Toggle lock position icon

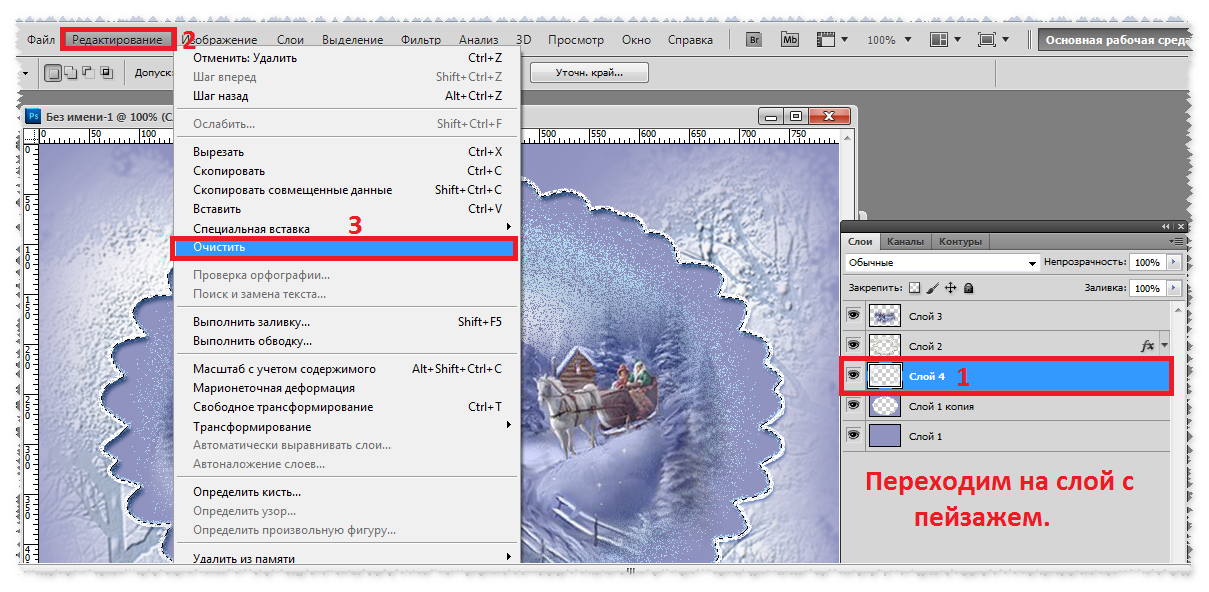950,288
